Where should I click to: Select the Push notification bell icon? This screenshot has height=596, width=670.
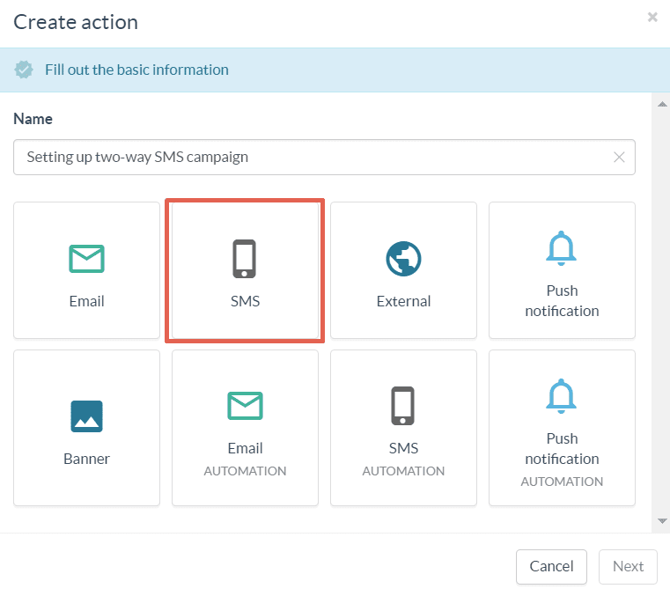561,248
